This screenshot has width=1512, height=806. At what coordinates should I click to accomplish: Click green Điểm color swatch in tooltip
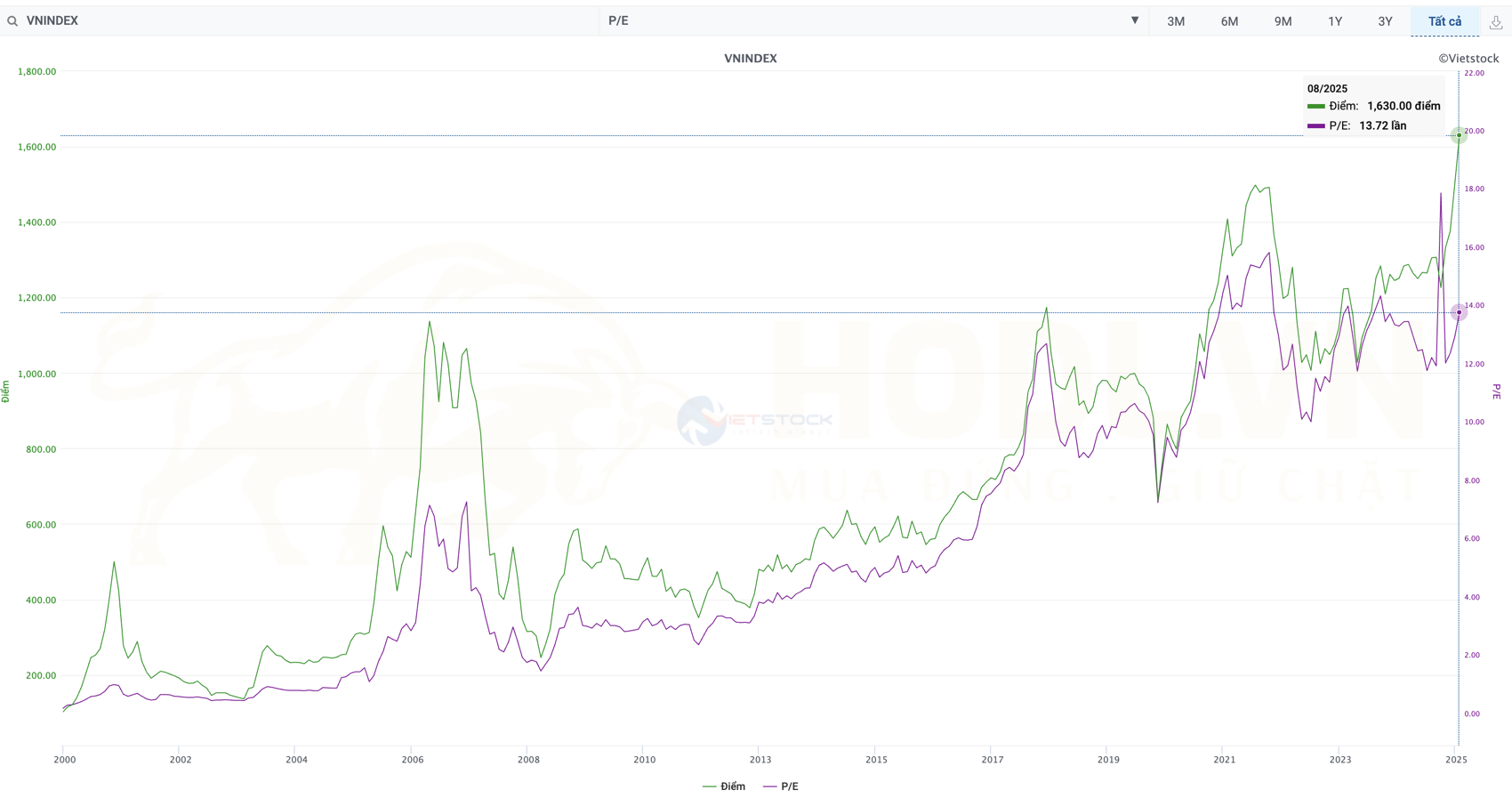(x=1315, y=107)
